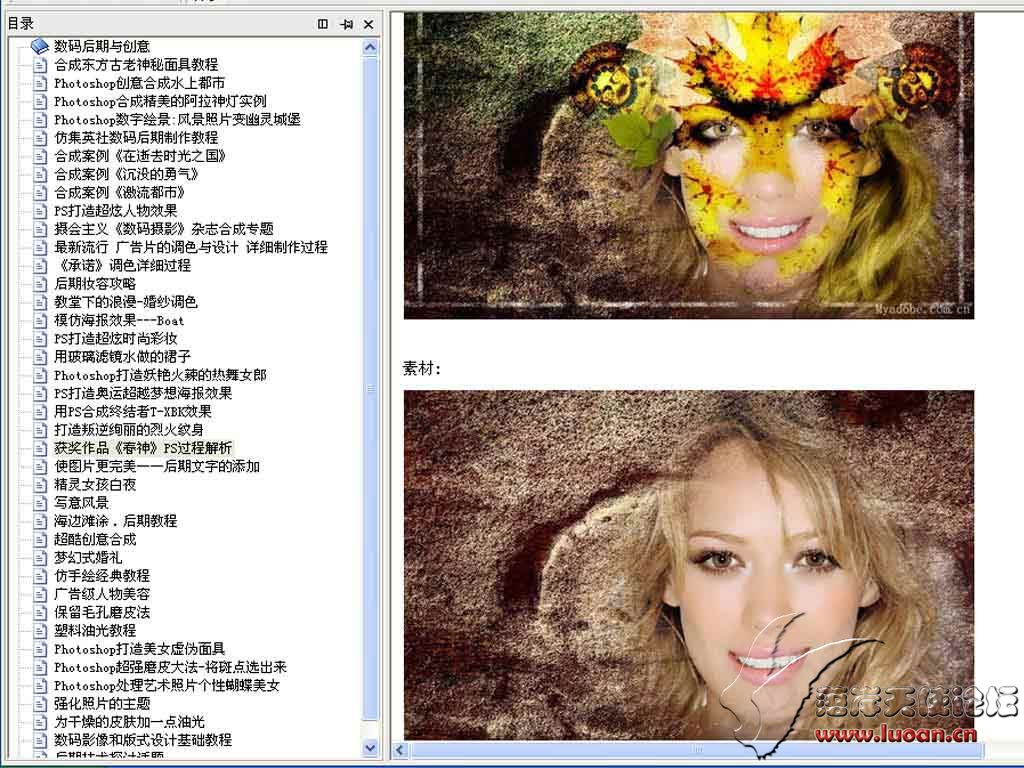Select Photoshop超强磨皮大法-将斑点选出来

[x=170, y=667]
